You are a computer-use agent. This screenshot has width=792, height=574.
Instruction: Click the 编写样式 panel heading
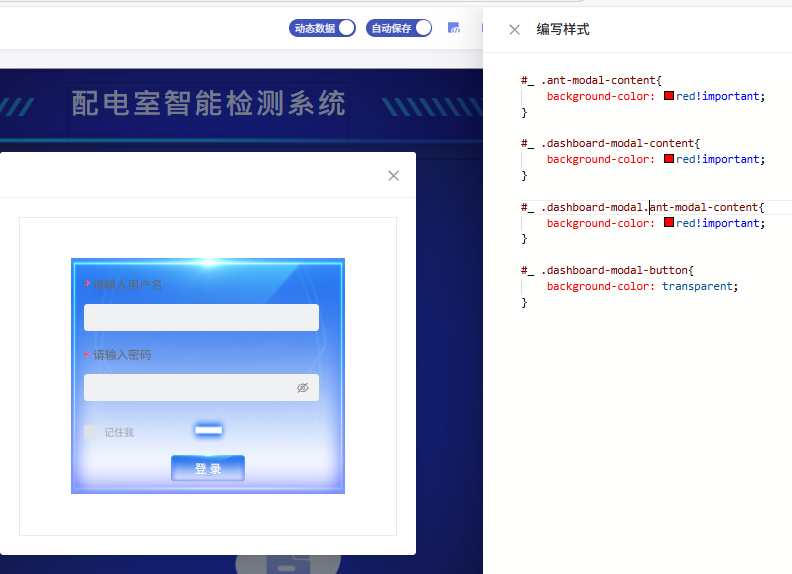pos(563,29)
